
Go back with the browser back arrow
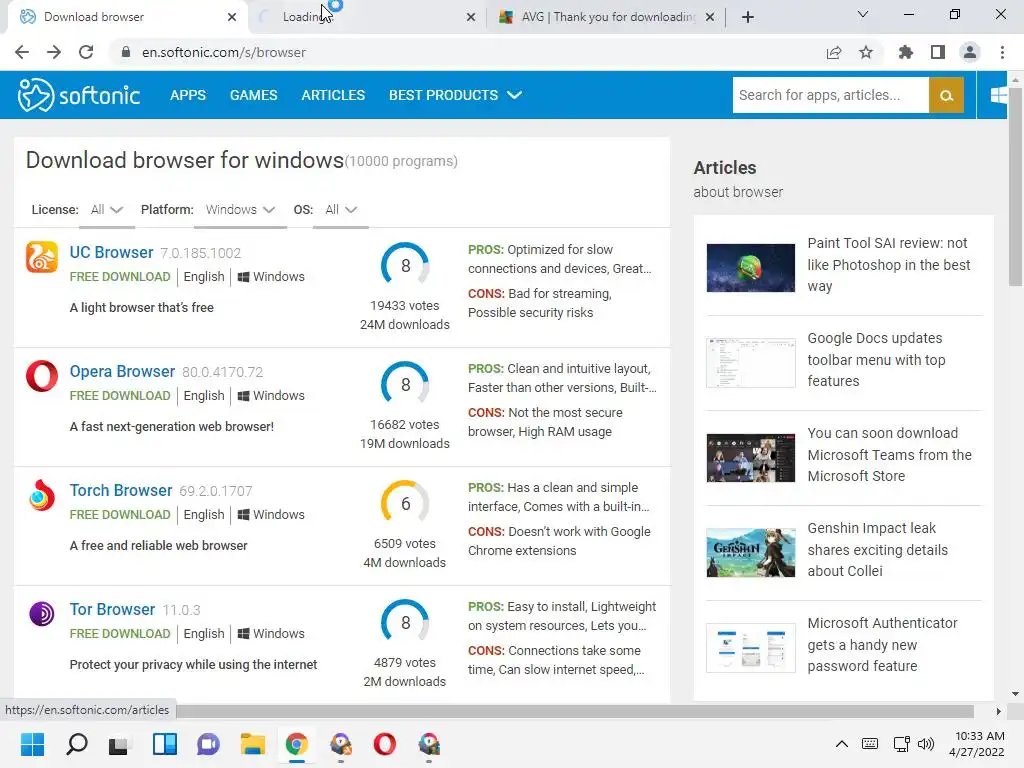[22, 52]
